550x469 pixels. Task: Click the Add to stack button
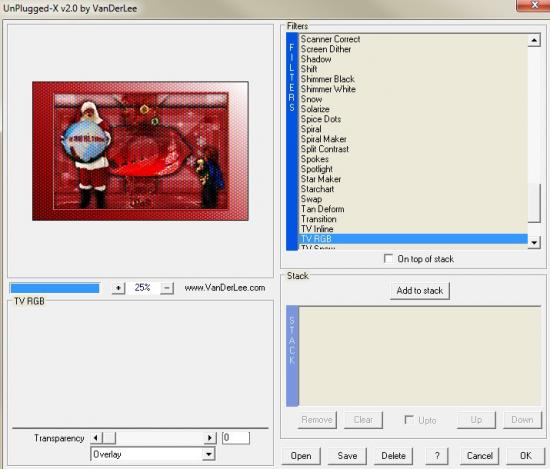coord(420,291)
